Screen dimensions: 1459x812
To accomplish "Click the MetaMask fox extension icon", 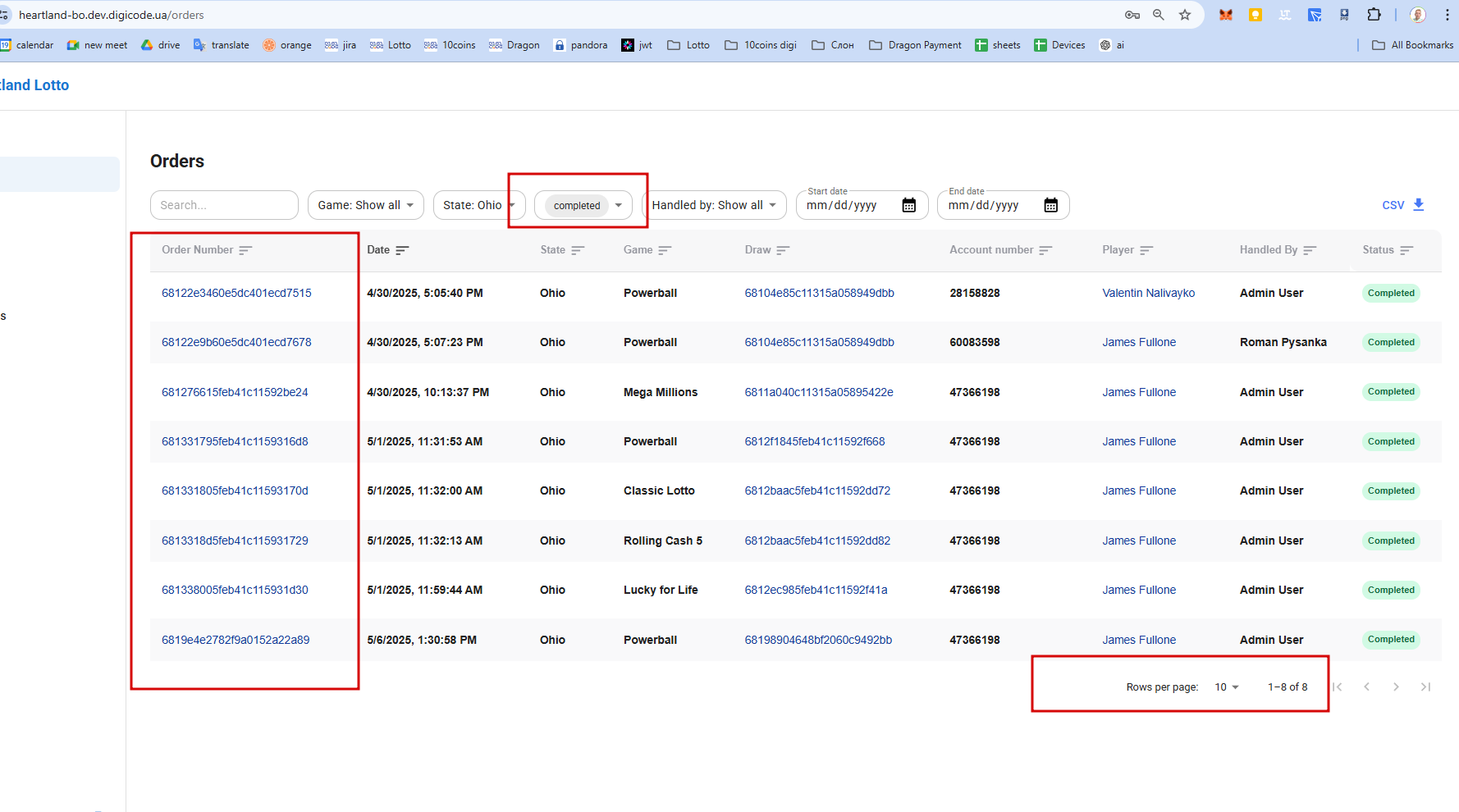I will click(x=1226, y=15).
